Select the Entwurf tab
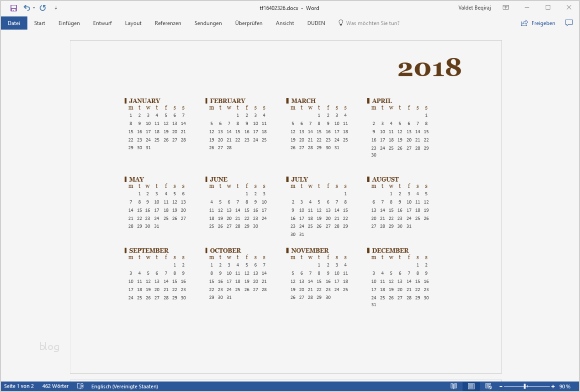The height and width of the screenshot is (392, 580). tap(102, 23)
